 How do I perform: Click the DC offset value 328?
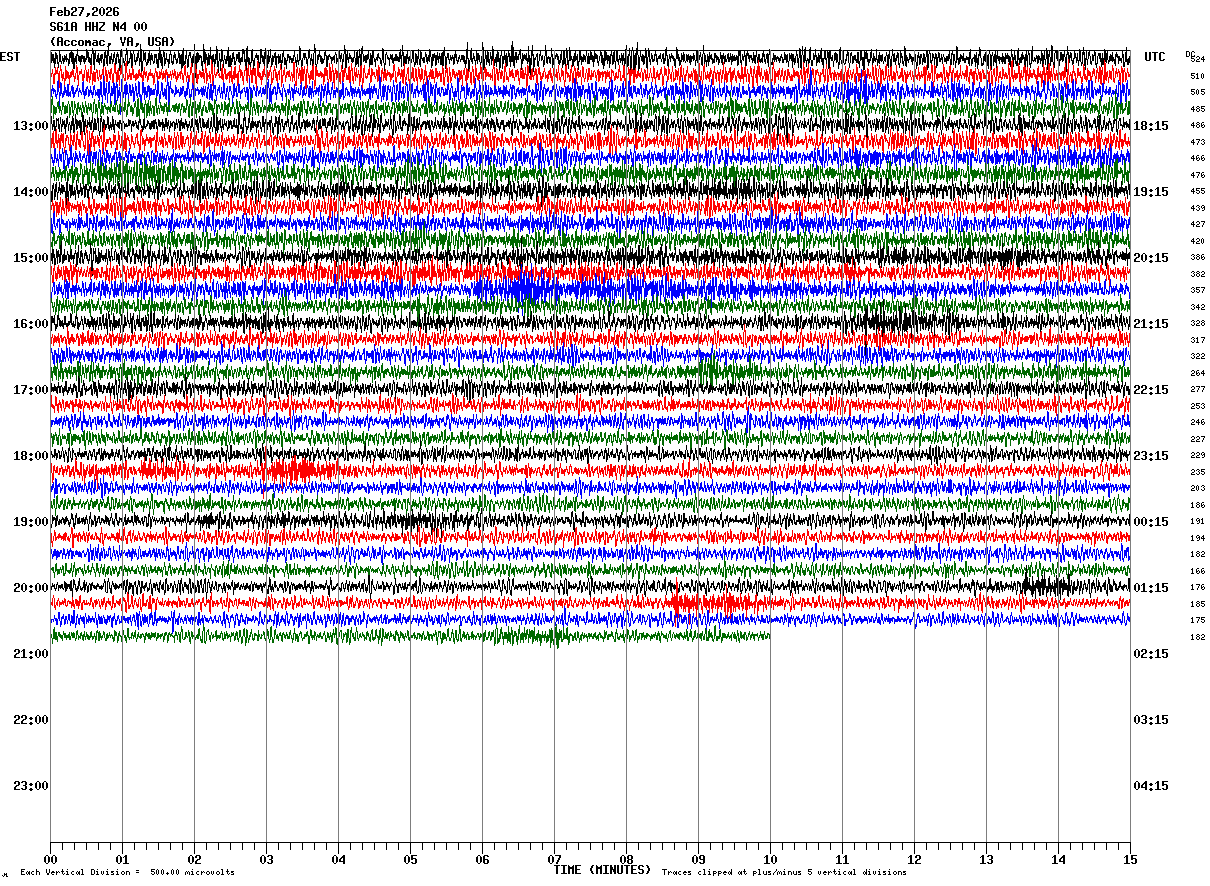pyautogui.click(x=1198, y=324)
